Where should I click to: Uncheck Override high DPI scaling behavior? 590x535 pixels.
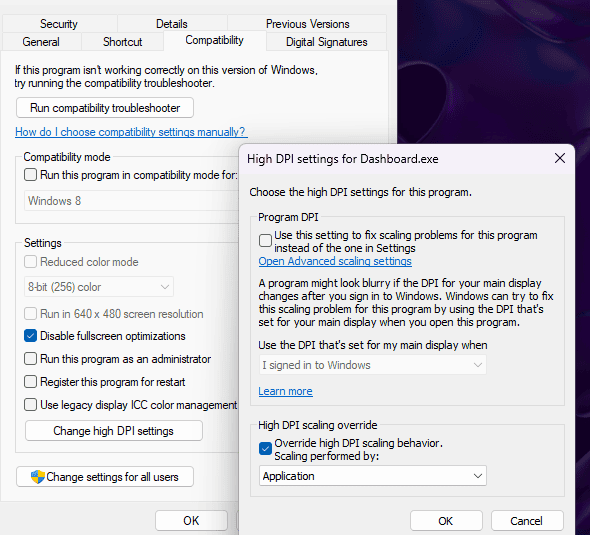click(x=265, y=448)
